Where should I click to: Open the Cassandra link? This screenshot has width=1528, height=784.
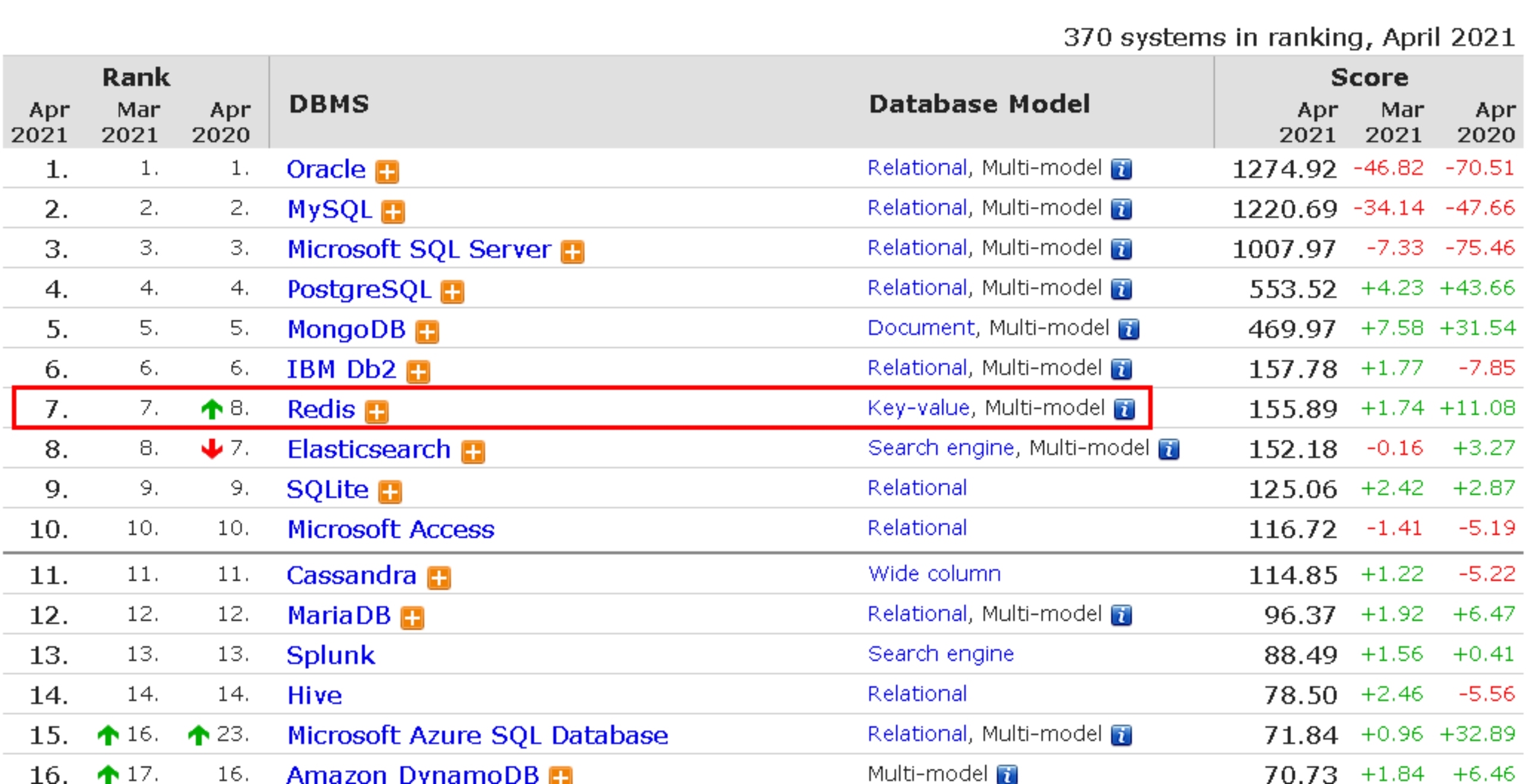click(352, 575)
